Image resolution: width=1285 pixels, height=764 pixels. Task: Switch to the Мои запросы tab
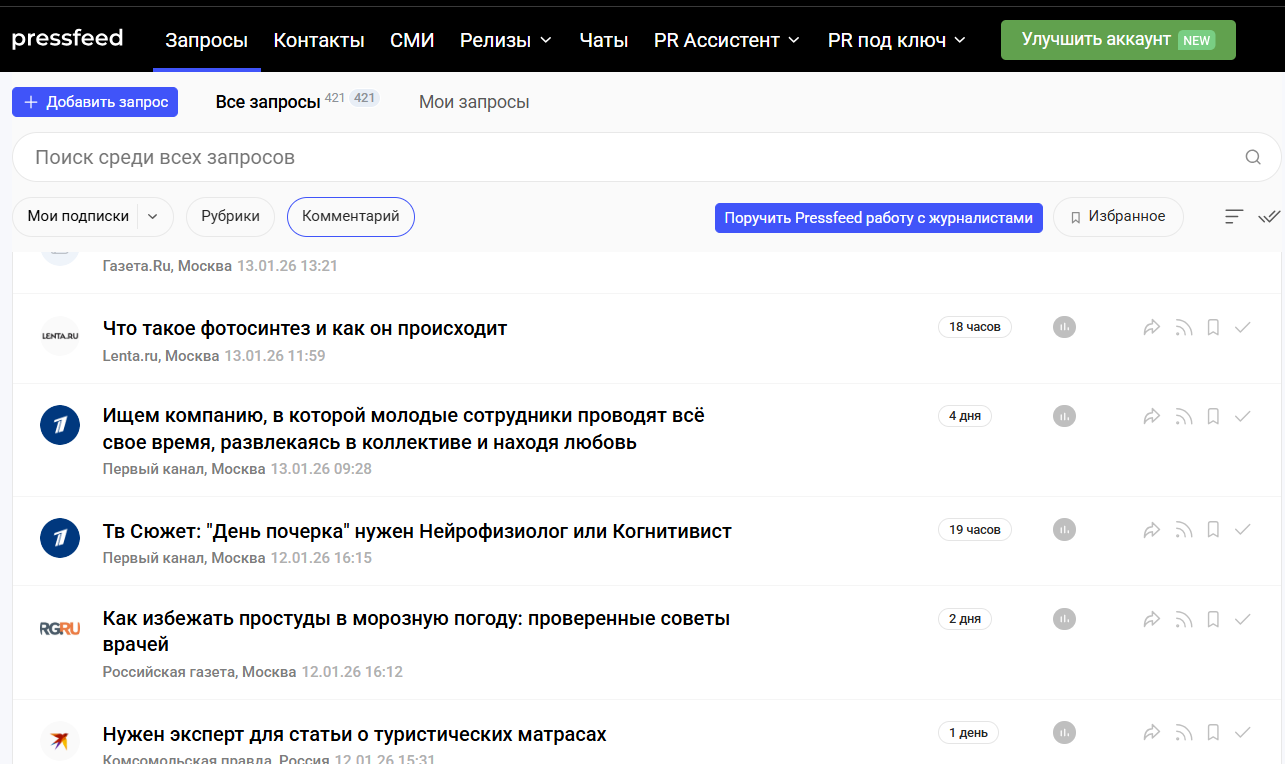click(474, 102)
